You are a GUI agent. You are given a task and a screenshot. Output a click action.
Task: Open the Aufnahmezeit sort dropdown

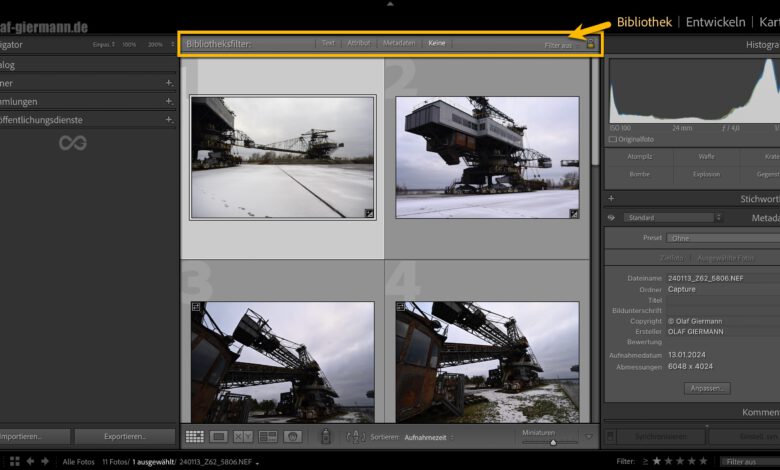coord(429,437)
